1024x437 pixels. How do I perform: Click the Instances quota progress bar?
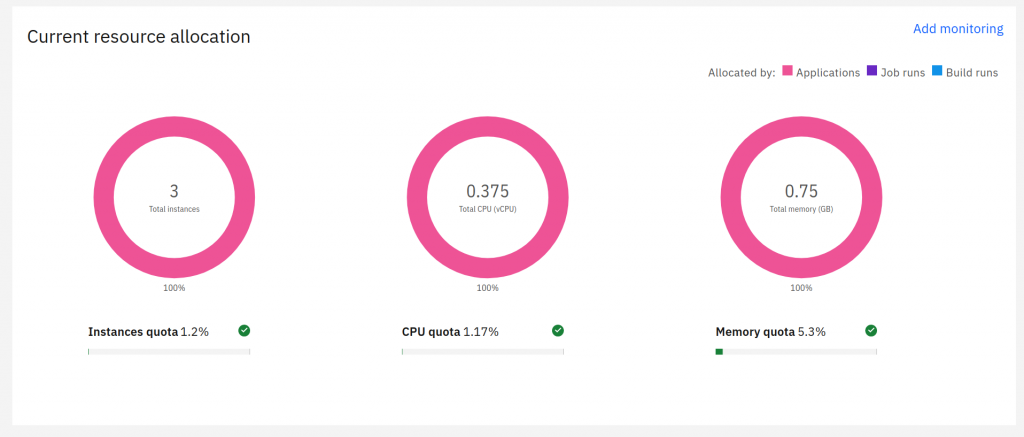[x=169, y=352]
